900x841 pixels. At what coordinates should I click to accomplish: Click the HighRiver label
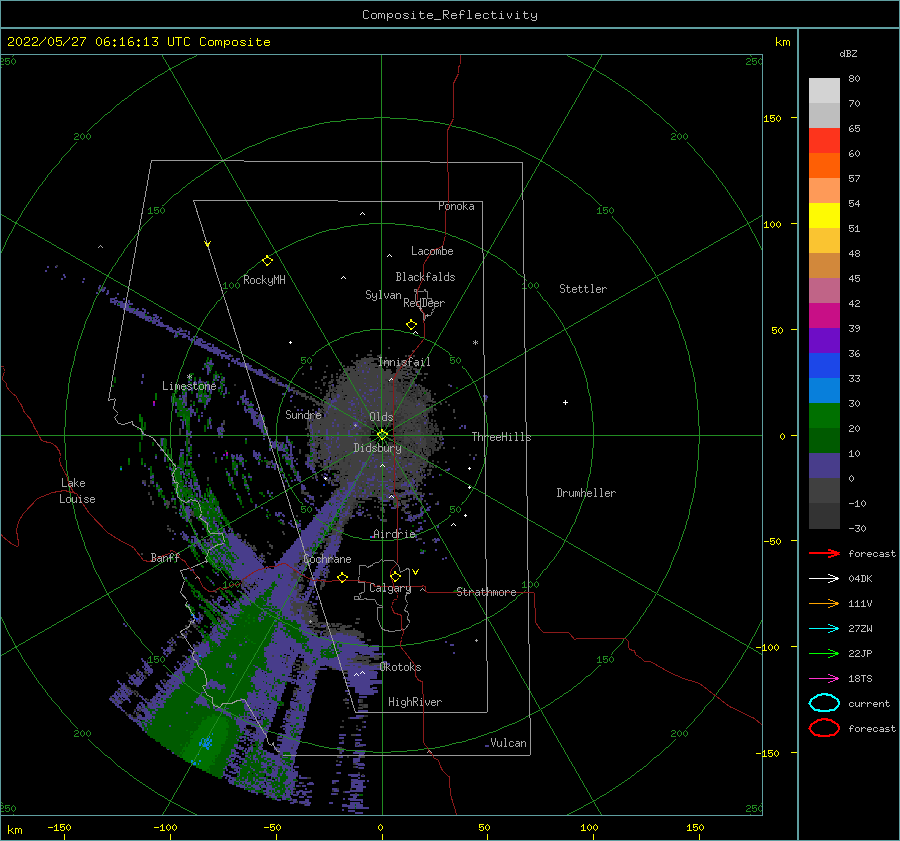coord(415,702)
